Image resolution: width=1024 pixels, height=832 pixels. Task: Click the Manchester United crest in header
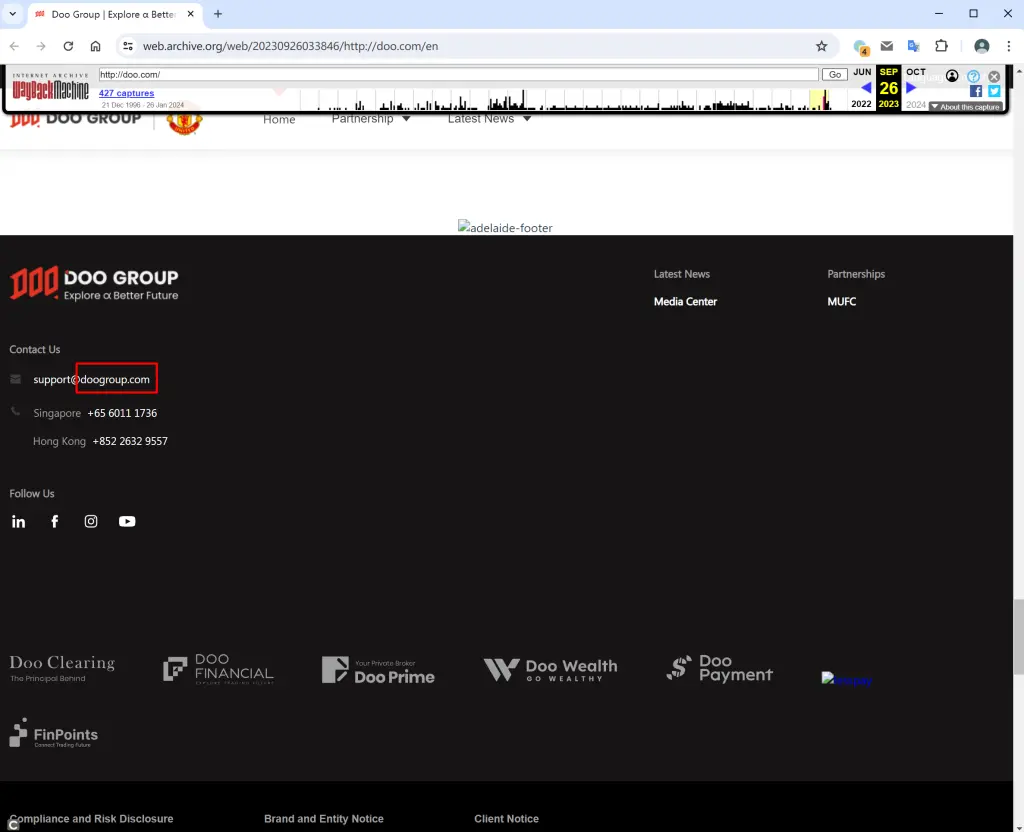coord(184,121)
